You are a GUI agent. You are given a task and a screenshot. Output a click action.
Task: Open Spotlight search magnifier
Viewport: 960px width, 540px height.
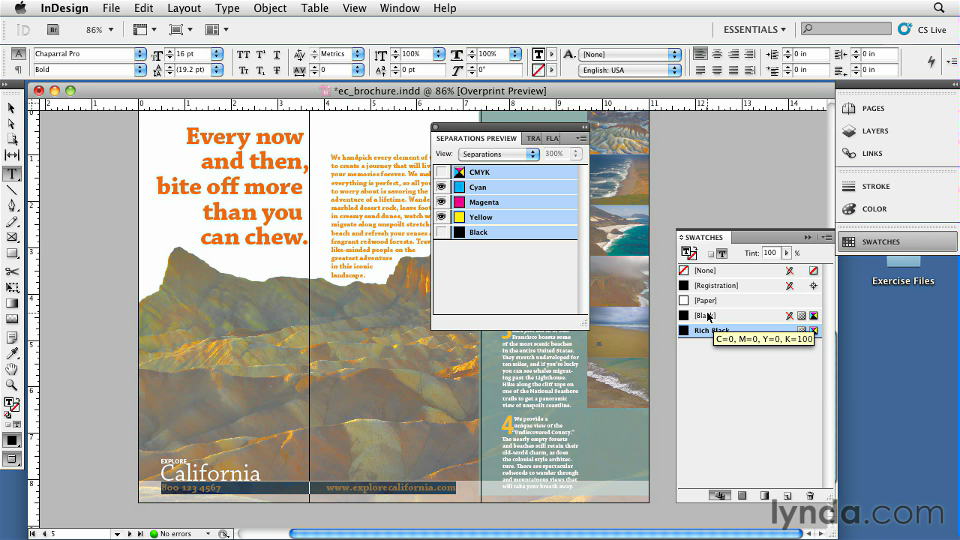click(939, 8)
